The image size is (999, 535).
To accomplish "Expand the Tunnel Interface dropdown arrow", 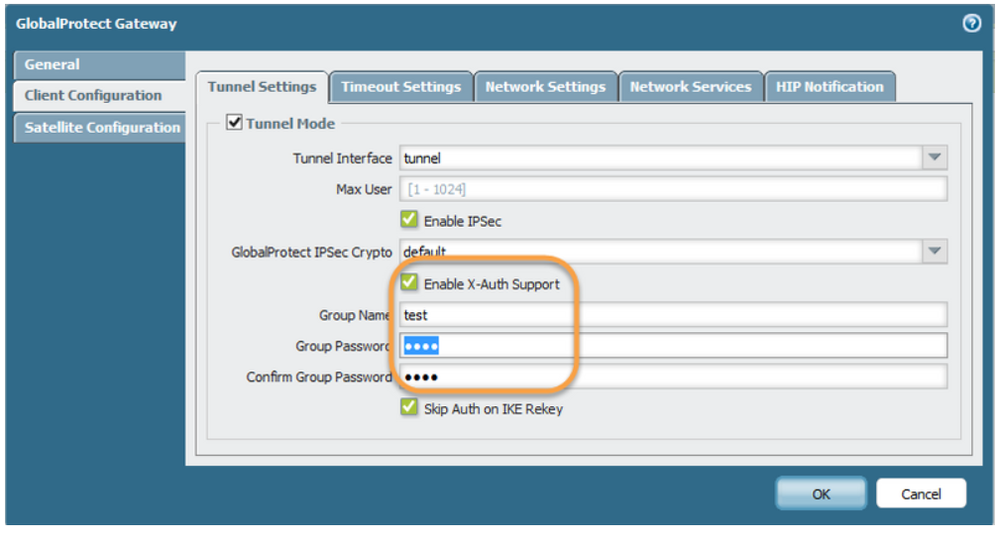I will tap(934, 157).
